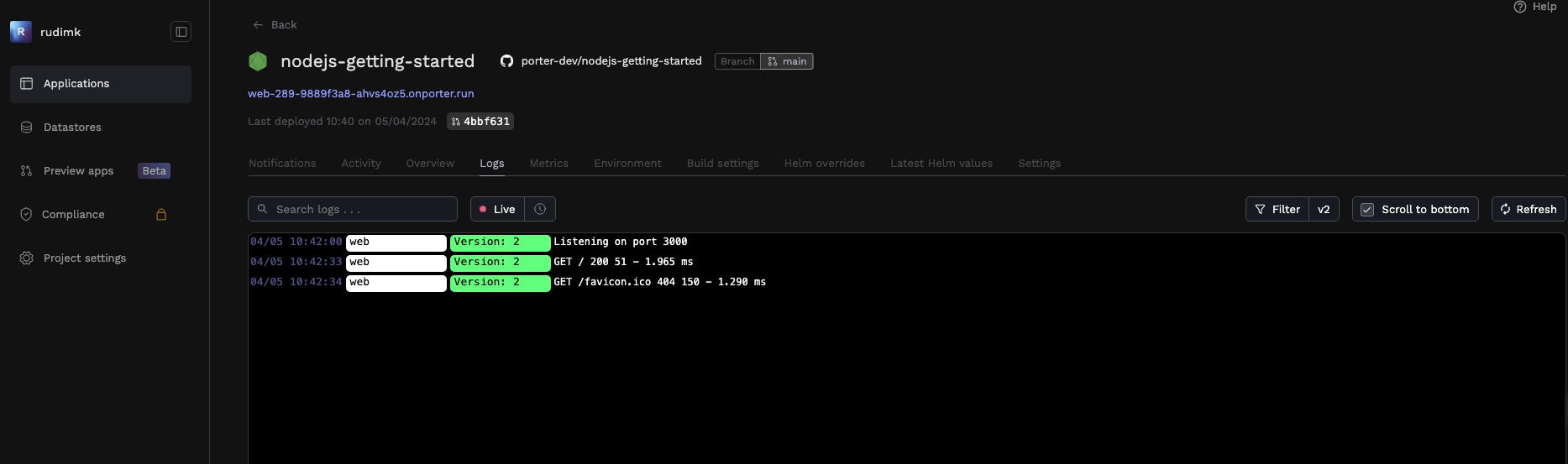Click the Datastores database icon
This screenshot has width=1568, height=464.
coord(26,128)
